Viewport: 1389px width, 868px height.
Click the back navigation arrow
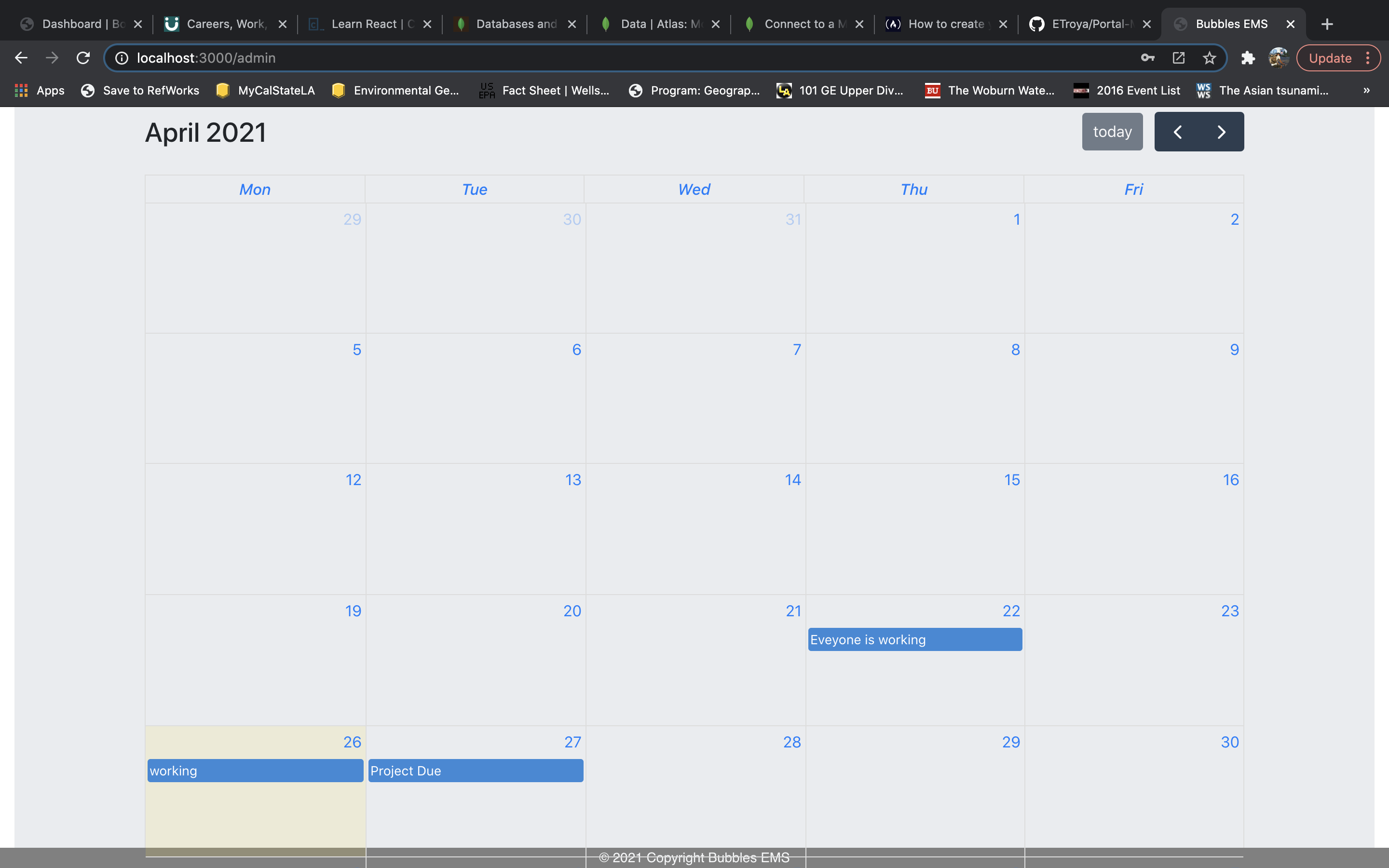(x=21, y=58)
